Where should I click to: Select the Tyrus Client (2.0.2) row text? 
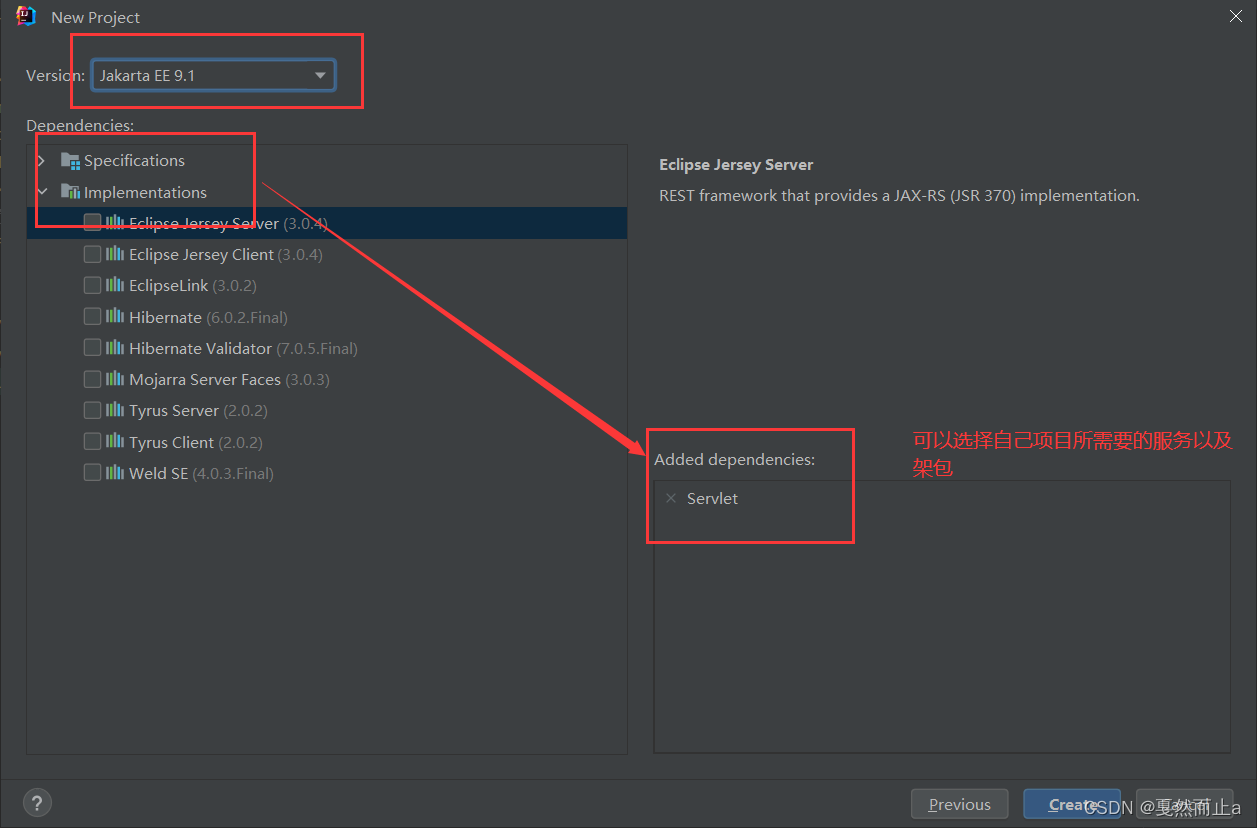pyautogui.click(x=196, y=442)
